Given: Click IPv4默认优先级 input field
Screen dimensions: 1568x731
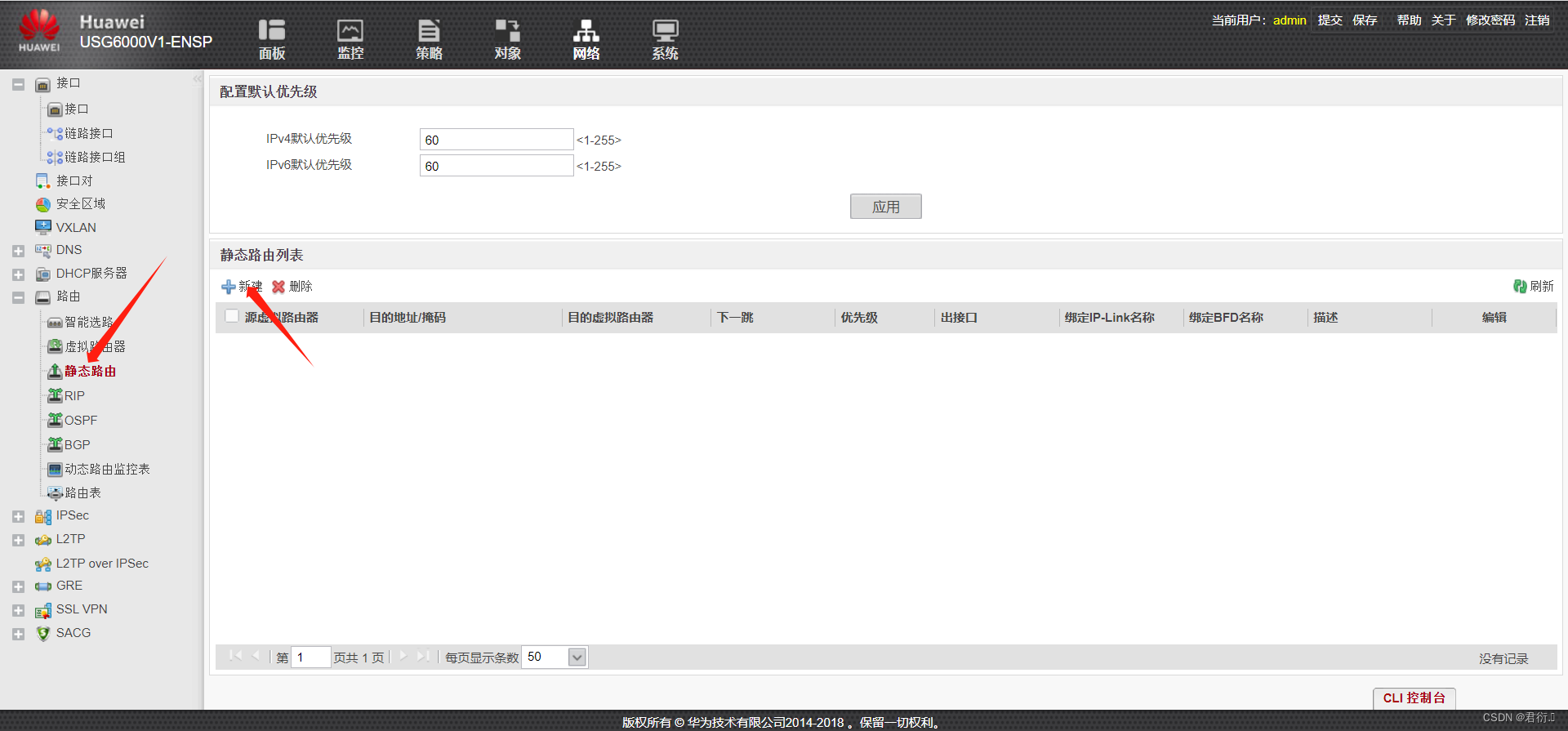Looking at the screenshot, I should point(497,140).
